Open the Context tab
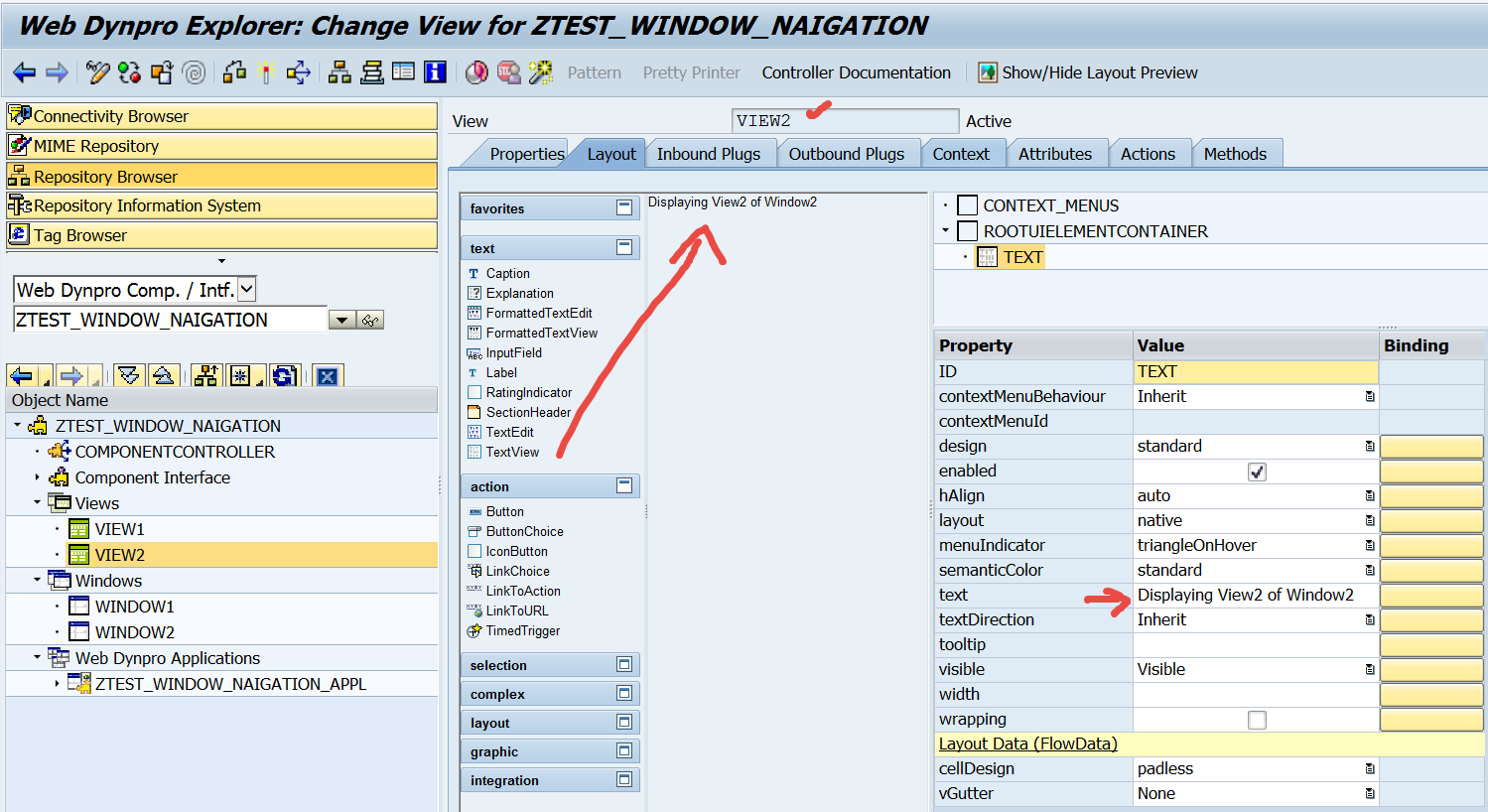 pos(960,154)
